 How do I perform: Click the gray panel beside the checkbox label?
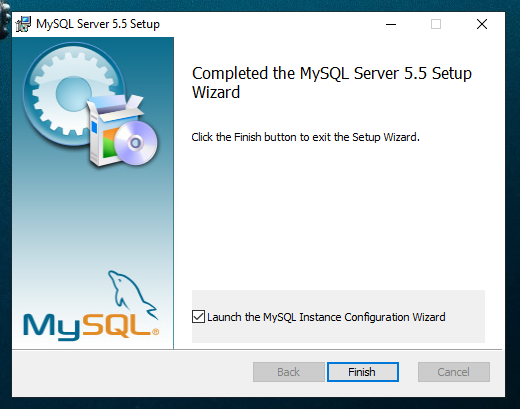[465, 316]
